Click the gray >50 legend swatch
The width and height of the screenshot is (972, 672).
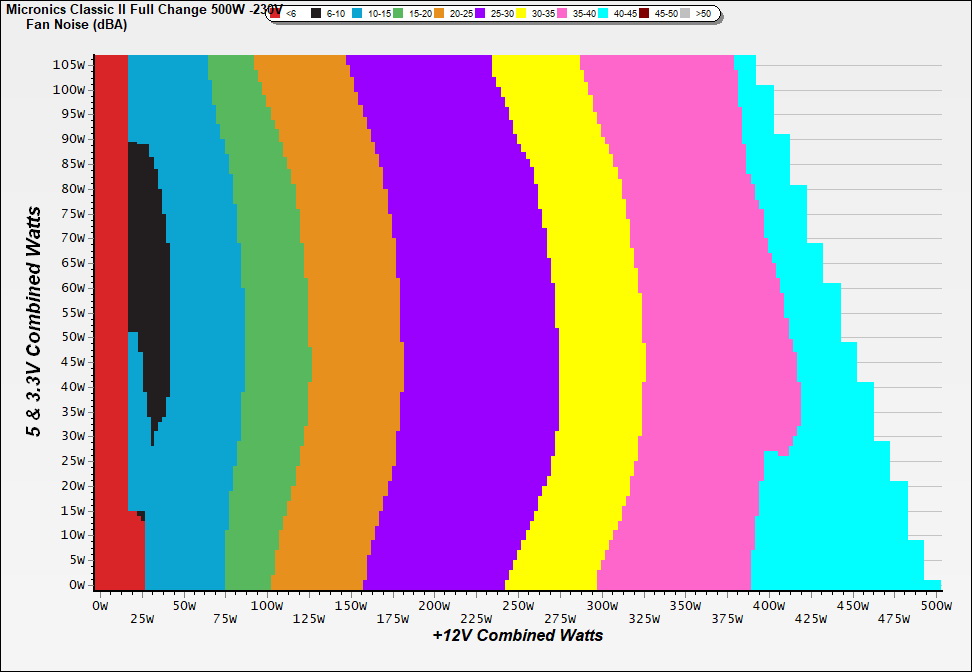[x=685, y=14]
